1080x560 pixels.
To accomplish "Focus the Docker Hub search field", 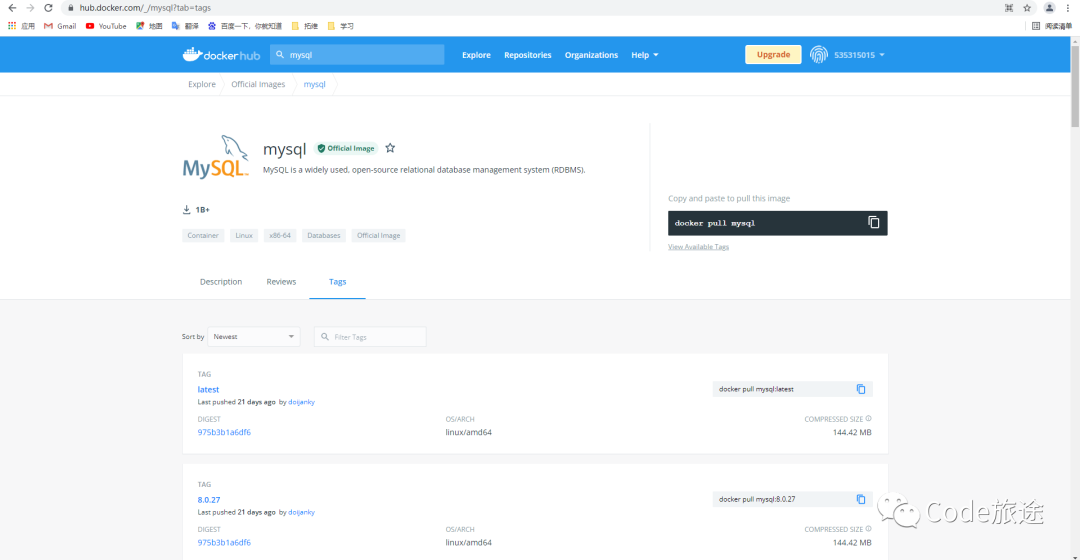I will (357, 54).
